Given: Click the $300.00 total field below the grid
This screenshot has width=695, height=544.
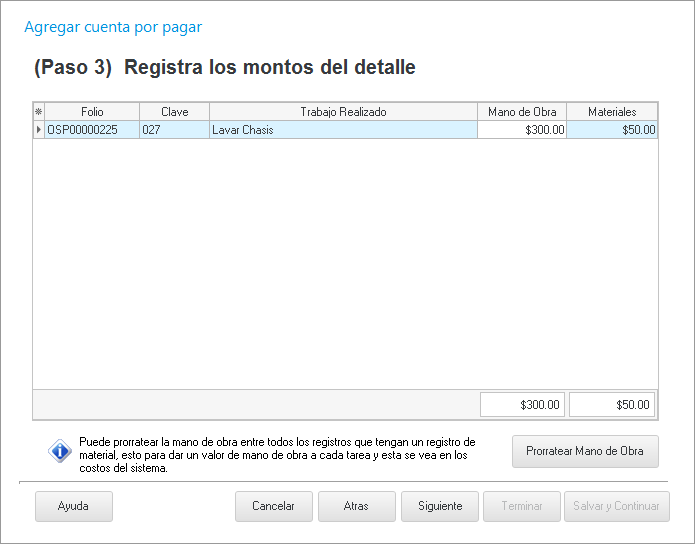Looking at the screenshot, I should 523,405.
